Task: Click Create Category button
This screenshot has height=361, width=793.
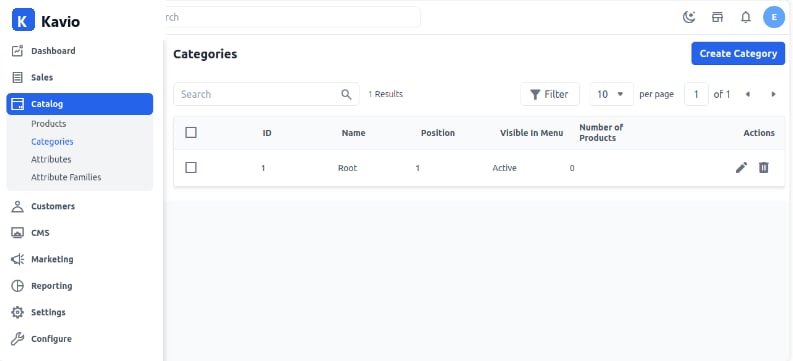Action: pos(738,54)
